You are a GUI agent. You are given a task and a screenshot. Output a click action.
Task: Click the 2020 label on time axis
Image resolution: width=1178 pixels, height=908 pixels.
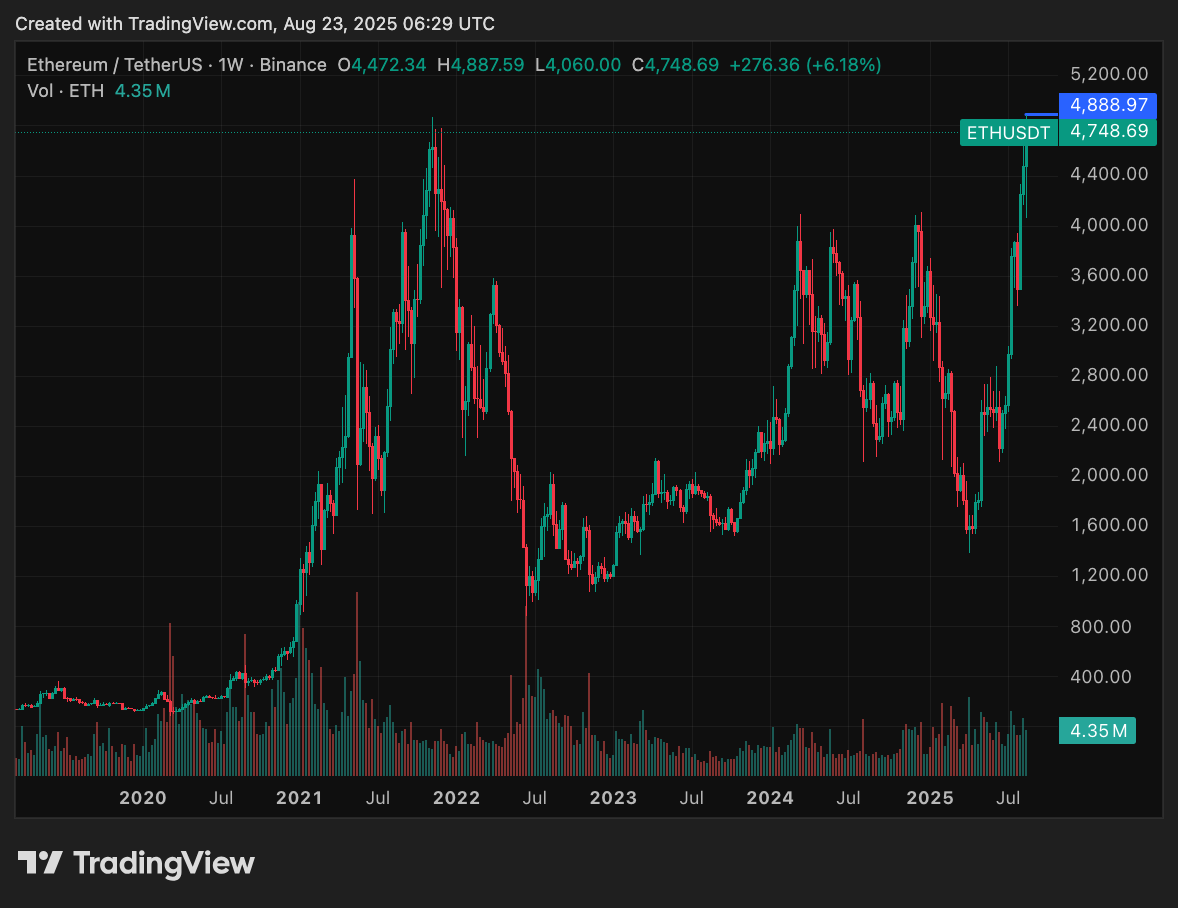[143, 798]
